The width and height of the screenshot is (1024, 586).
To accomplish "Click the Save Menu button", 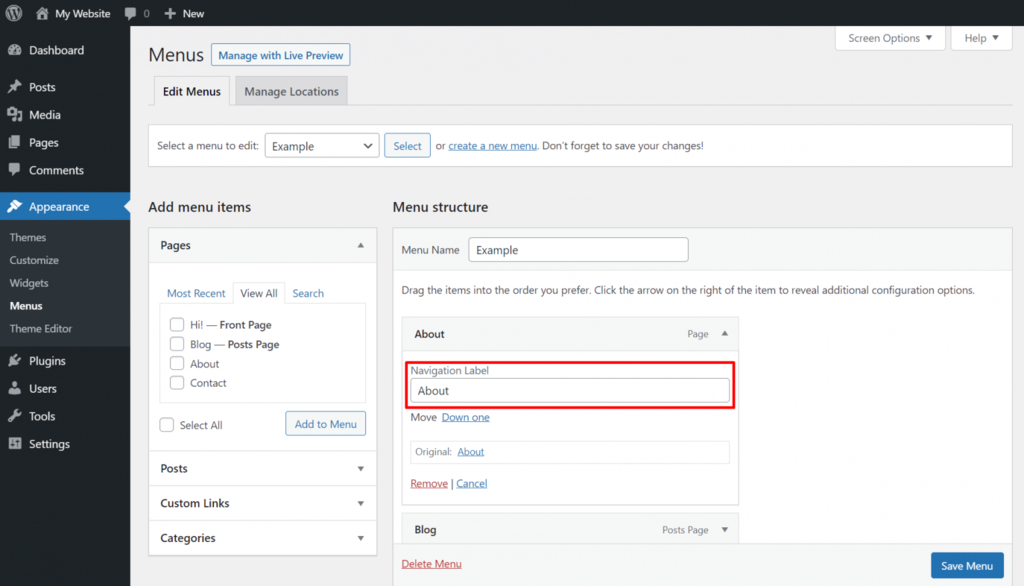I will [967, 566].
